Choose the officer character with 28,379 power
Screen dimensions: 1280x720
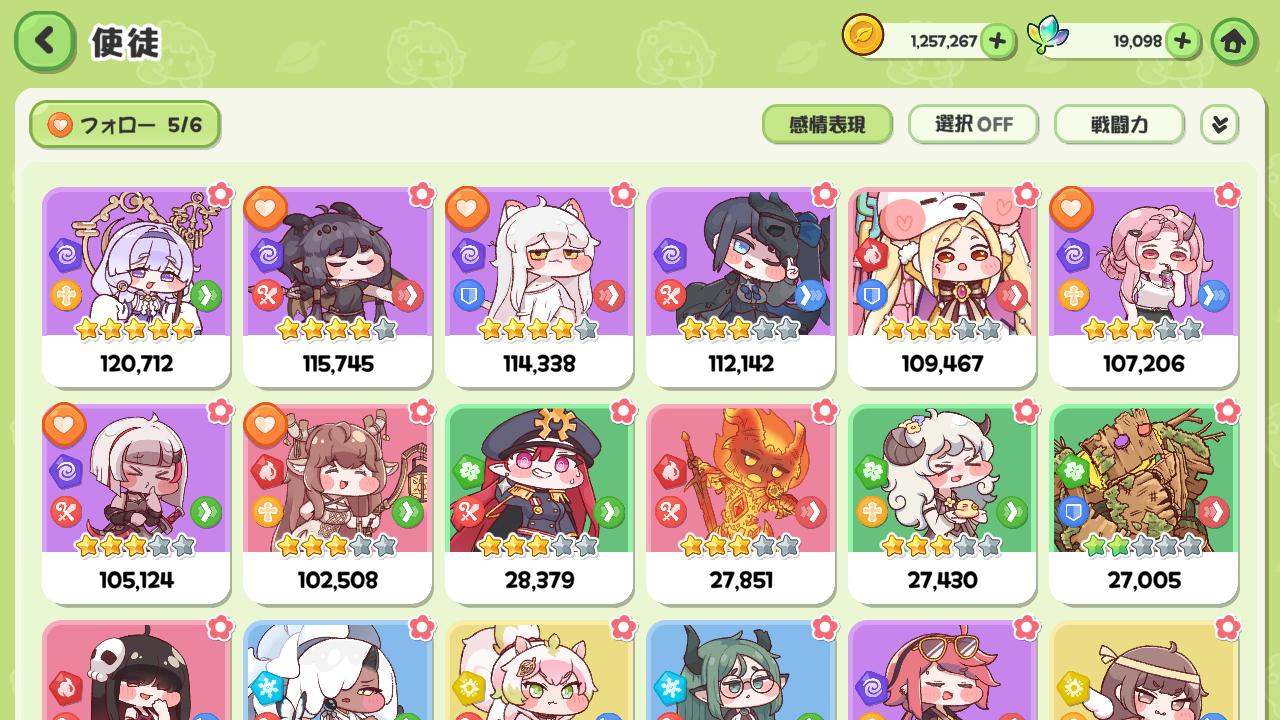[539, 504]
